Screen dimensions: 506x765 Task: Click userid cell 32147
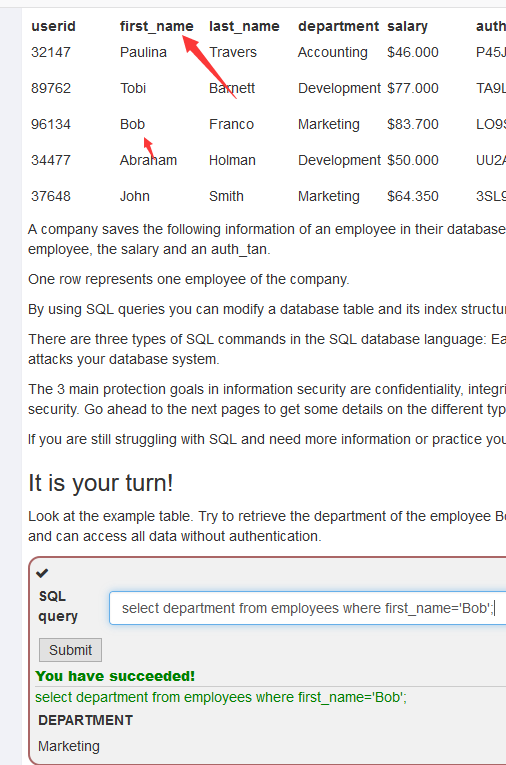[51, 52]
